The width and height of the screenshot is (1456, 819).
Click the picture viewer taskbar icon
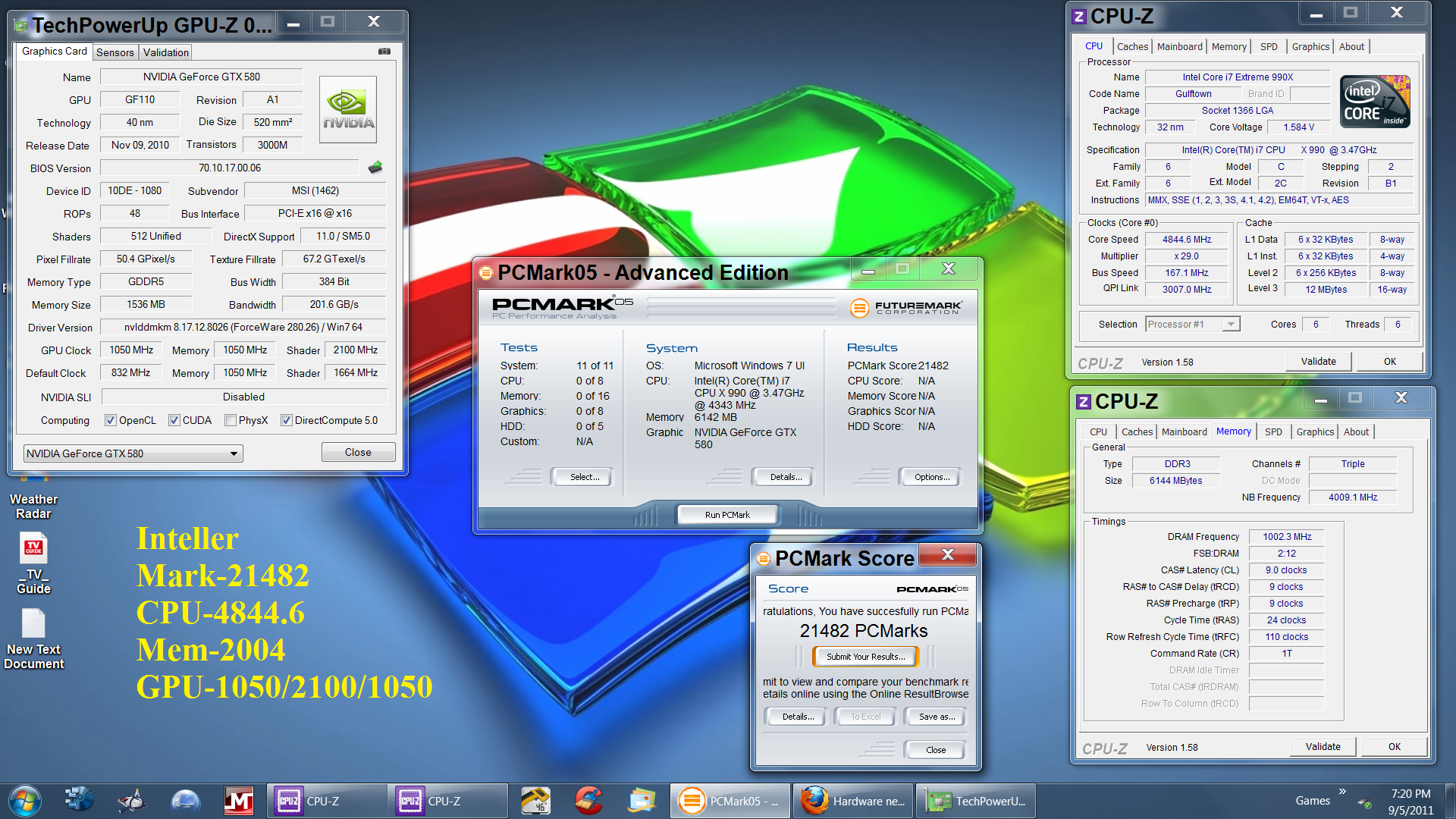click(642, 801)
